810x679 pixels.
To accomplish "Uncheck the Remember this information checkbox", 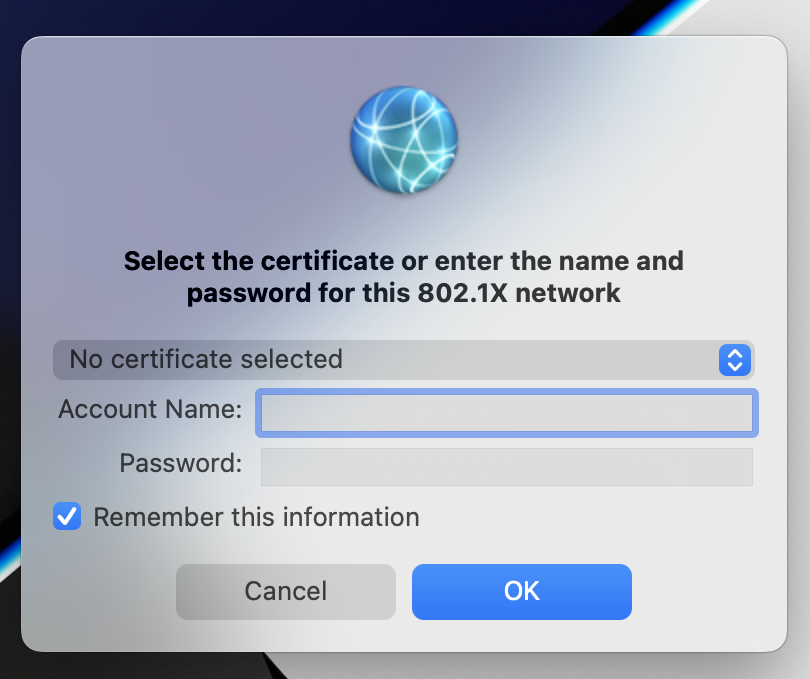I will [67, 517].
